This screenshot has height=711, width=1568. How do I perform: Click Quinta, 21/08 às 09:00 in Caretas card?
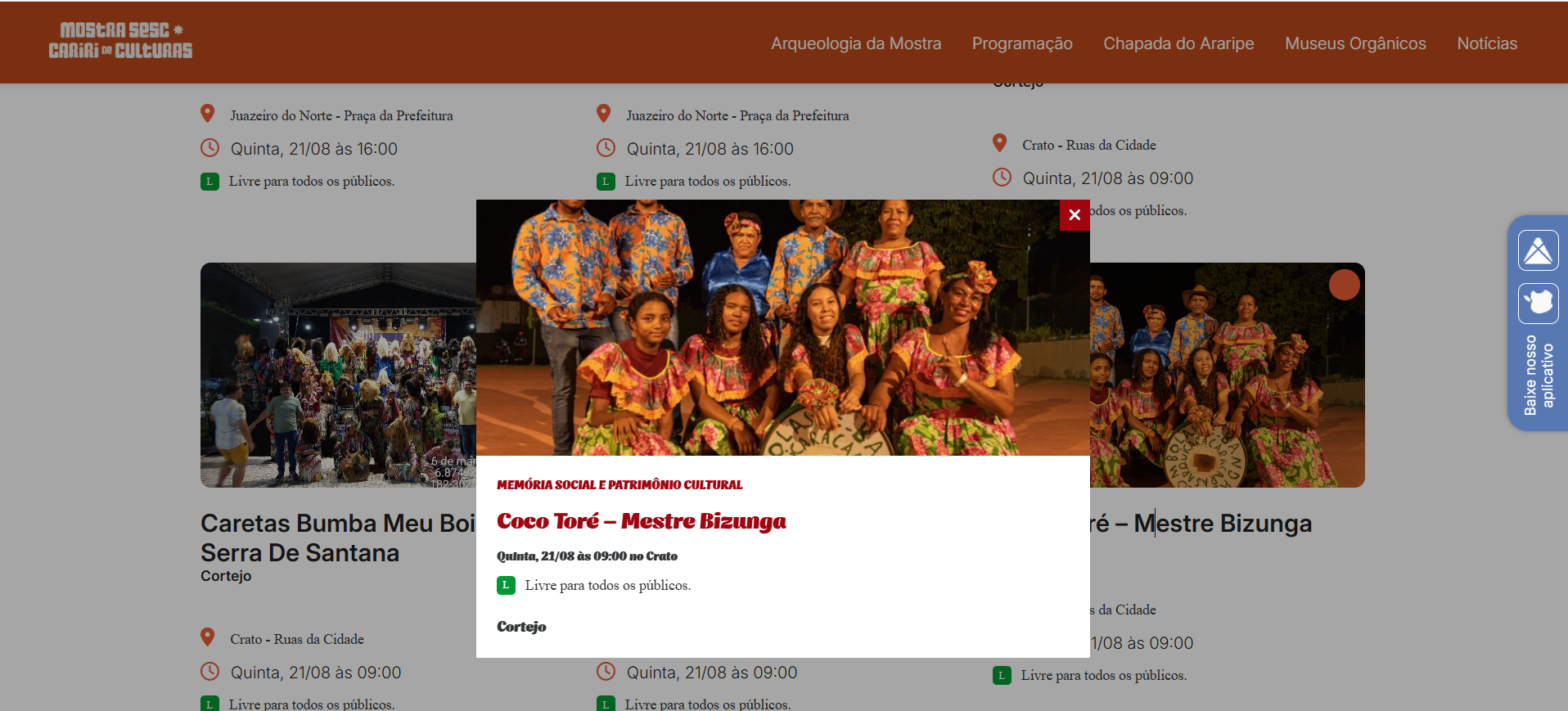pos(316,673)
